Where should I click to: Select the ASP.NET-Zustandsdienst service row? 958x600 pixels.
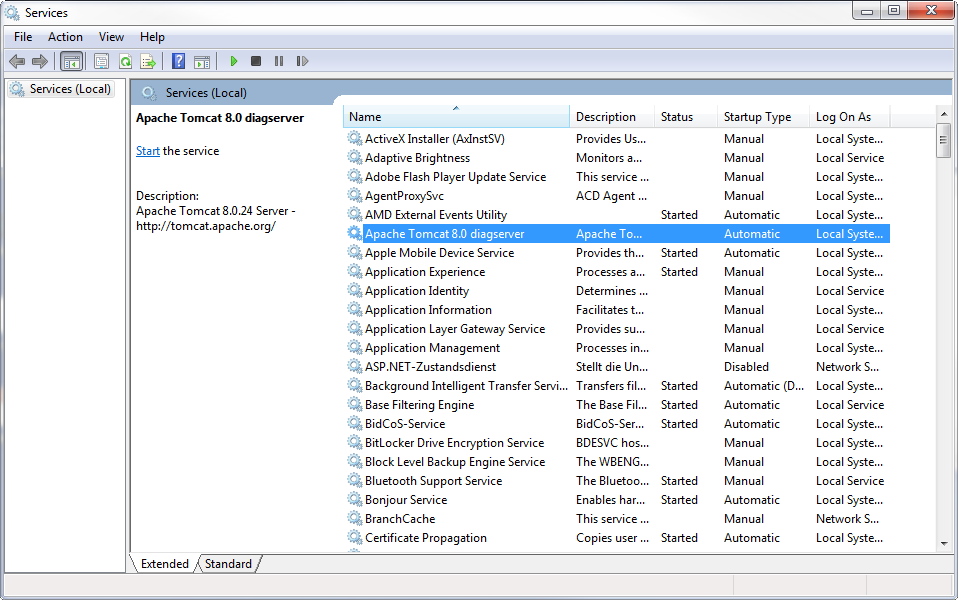pyautogui.click(x=617, y=367)
